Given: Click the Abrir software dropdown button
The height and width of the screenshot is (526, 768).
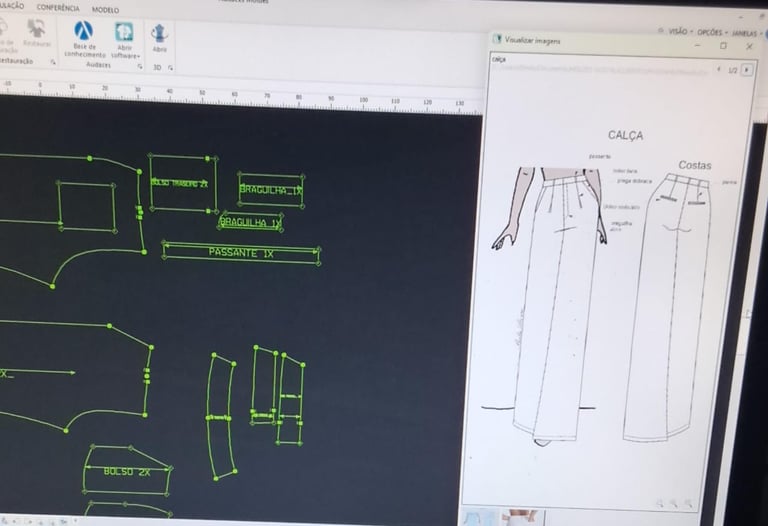Looking at the screenshot, I should (x=125, y=39).
